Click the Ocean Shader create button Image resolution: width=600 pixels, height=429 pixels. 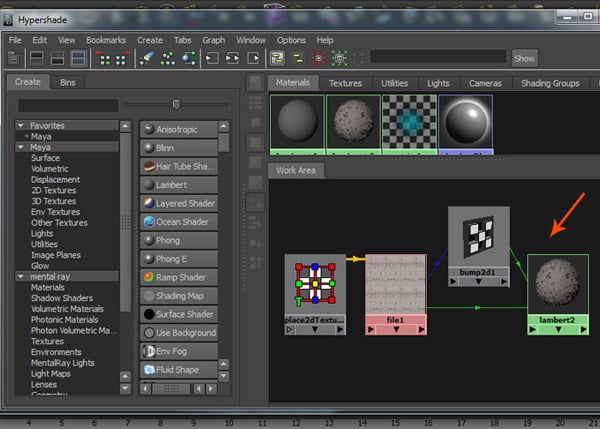pyautogui.click(x=178, y=222)
